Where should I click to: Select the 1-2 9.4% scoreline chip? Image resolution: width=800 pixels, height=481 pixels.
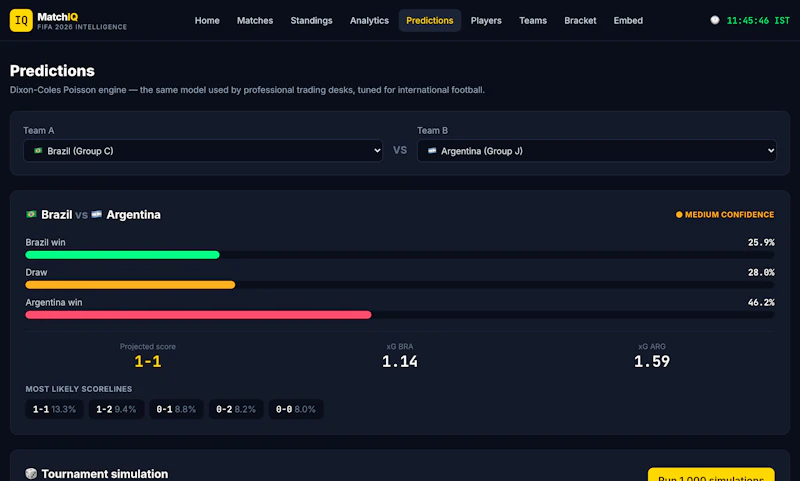pos(116,409)
